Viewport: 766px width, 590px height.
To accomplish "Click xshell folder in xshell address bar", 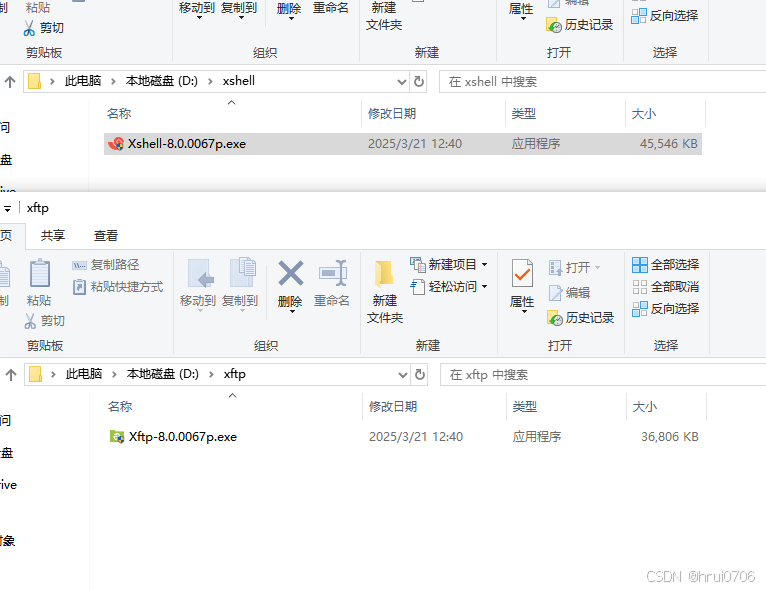I will pyautogui.click(x=238, y=81).
